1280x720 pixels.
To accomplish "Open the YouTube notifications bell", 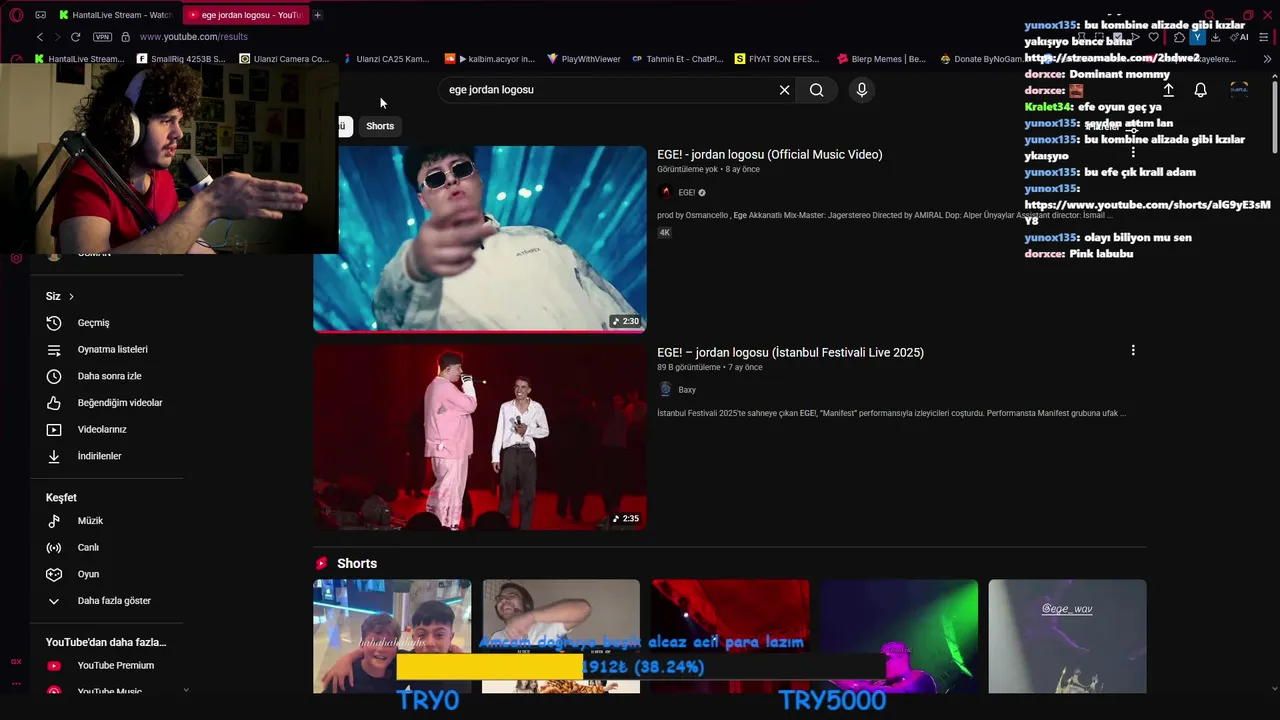I will (x=1201, y=90).
